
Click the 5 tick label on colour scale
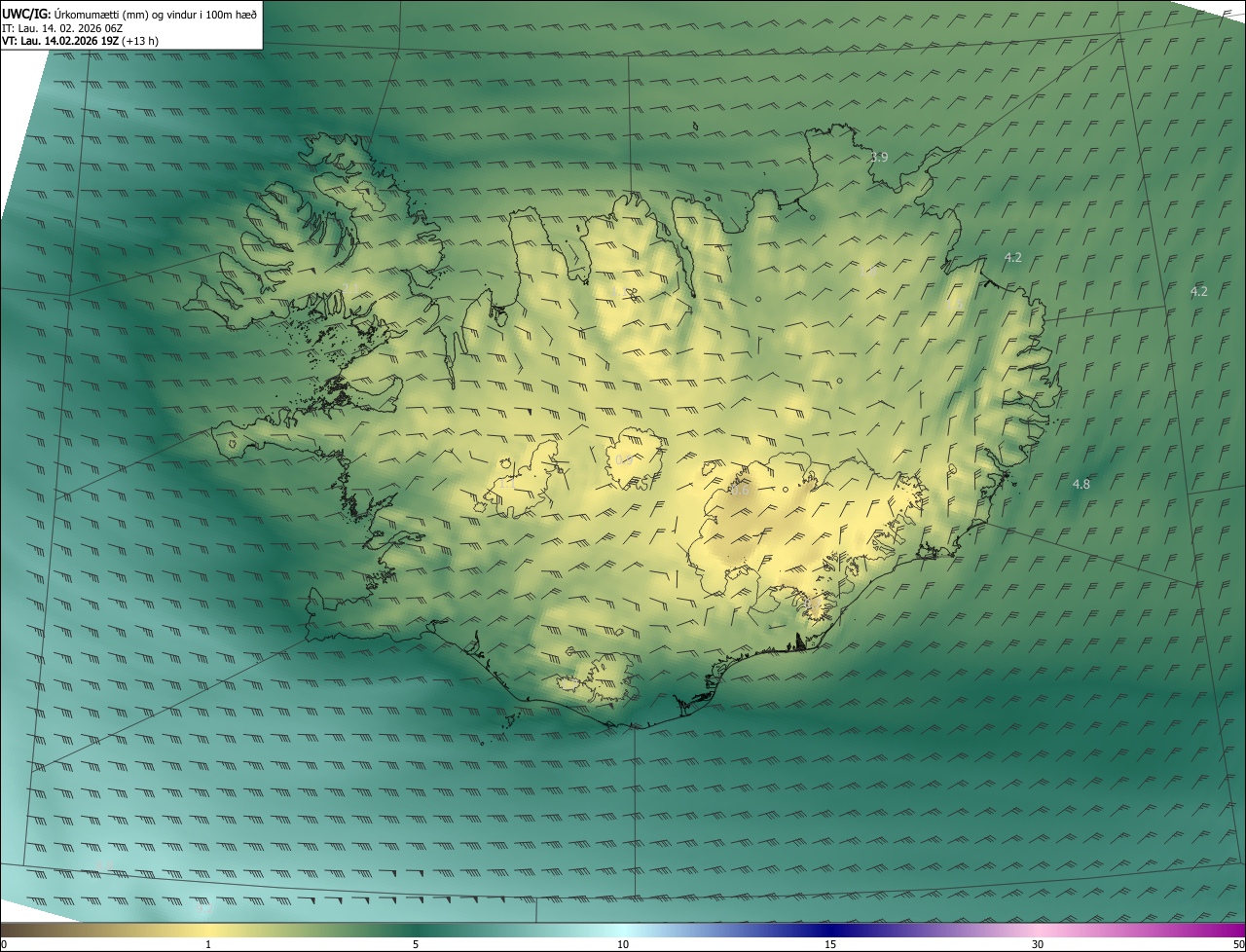coord(416,944)
